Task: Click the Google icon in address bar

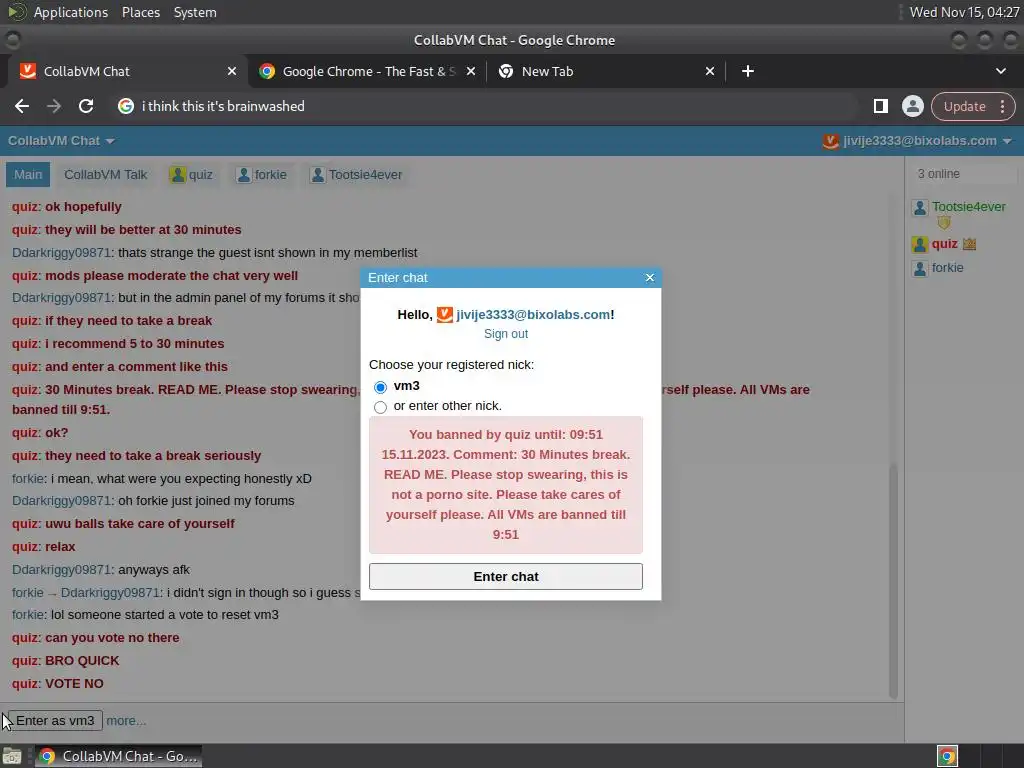Action: [126, 106]
